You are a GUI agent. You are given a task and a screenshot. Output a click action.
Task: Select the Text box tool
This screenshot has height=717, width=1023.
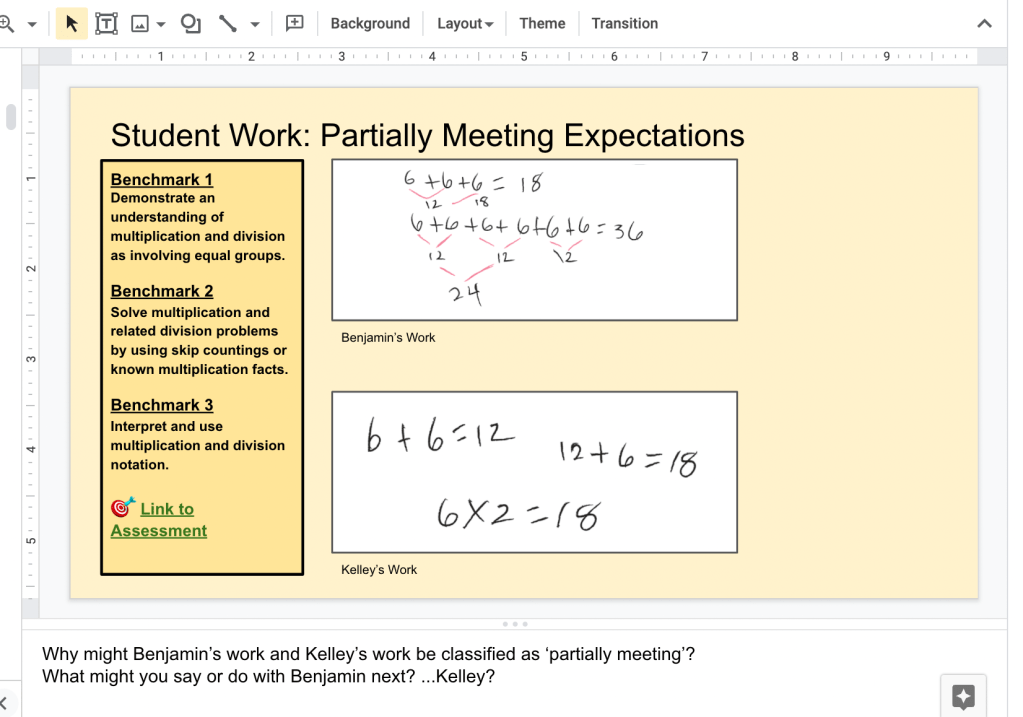[x=106, y=23]
